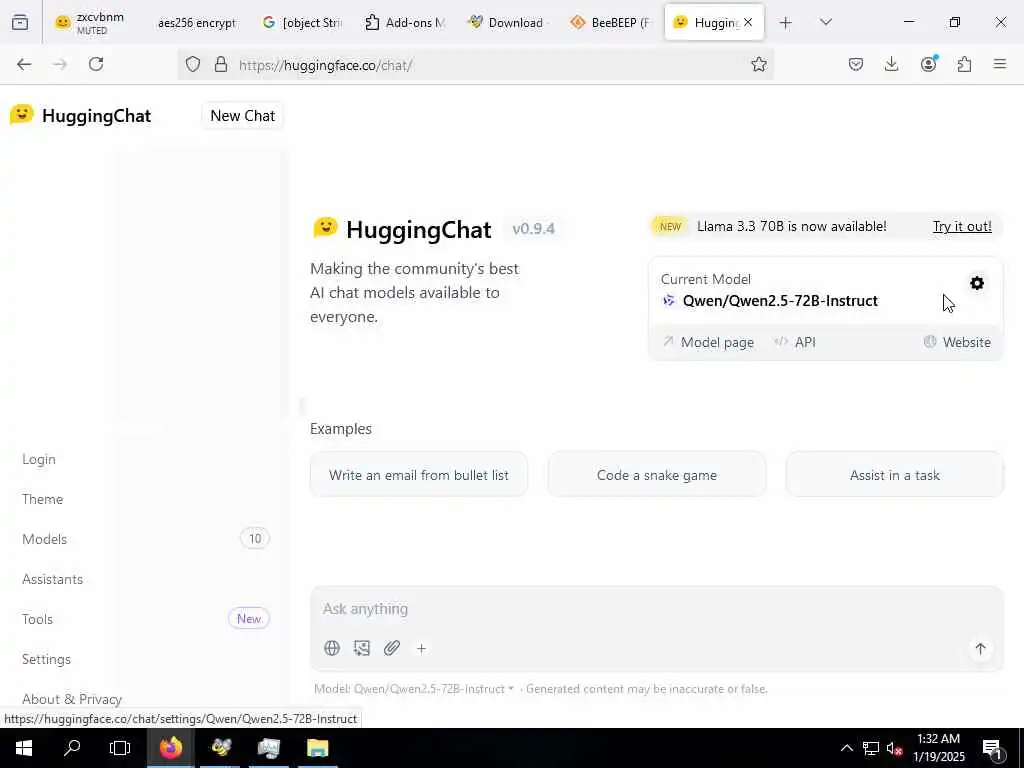
Task: Switch to [object String] Google tab
Action: tap(302, 23)
